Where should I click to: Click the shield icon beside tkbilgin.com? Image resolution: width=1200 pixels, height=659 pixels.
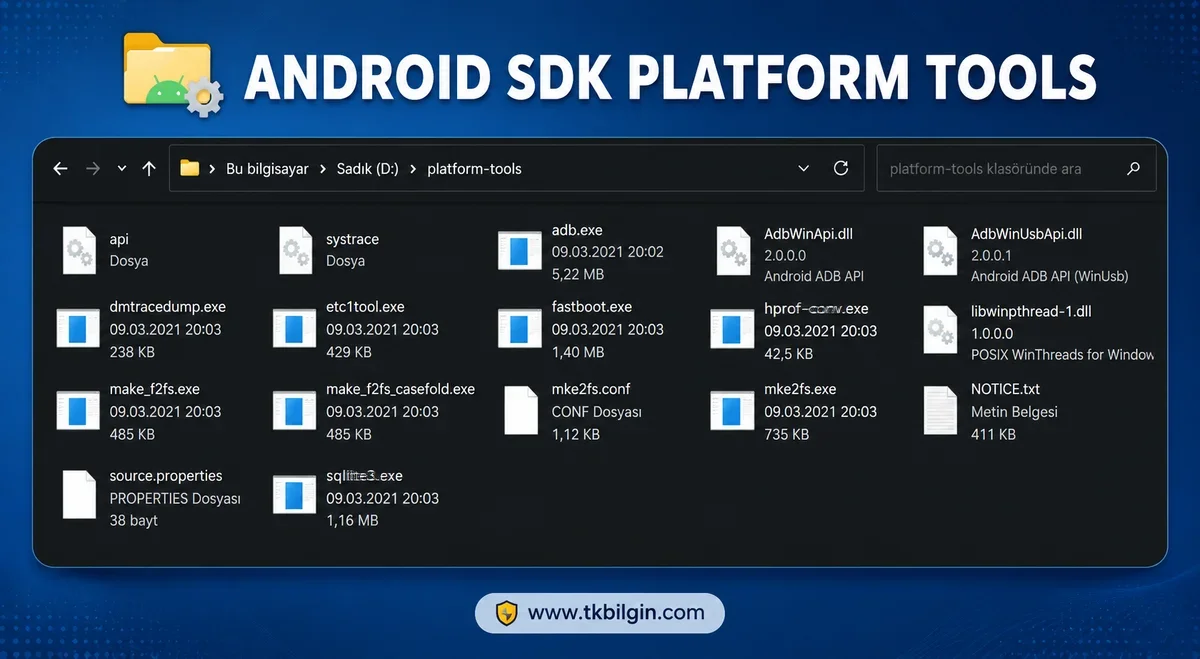point(506,613)
